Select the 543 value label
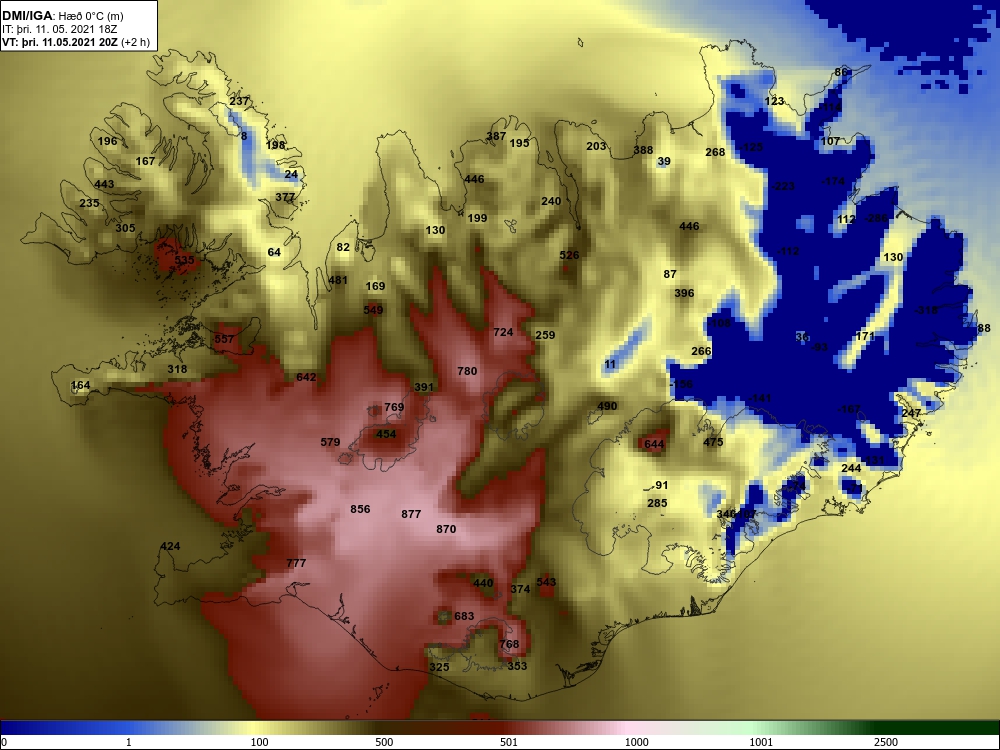Viewport: 1000px width, 750px height. (547, 582)
